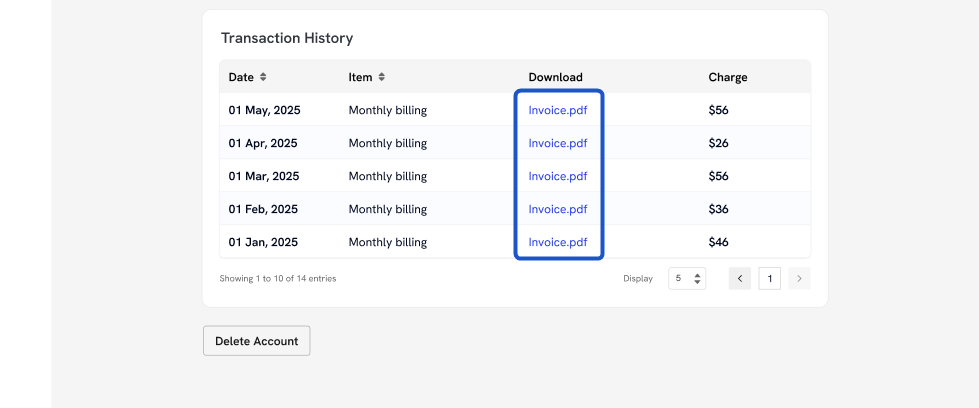Click the sort arrows beside Date
979x408 pixels.
point(263,77)
